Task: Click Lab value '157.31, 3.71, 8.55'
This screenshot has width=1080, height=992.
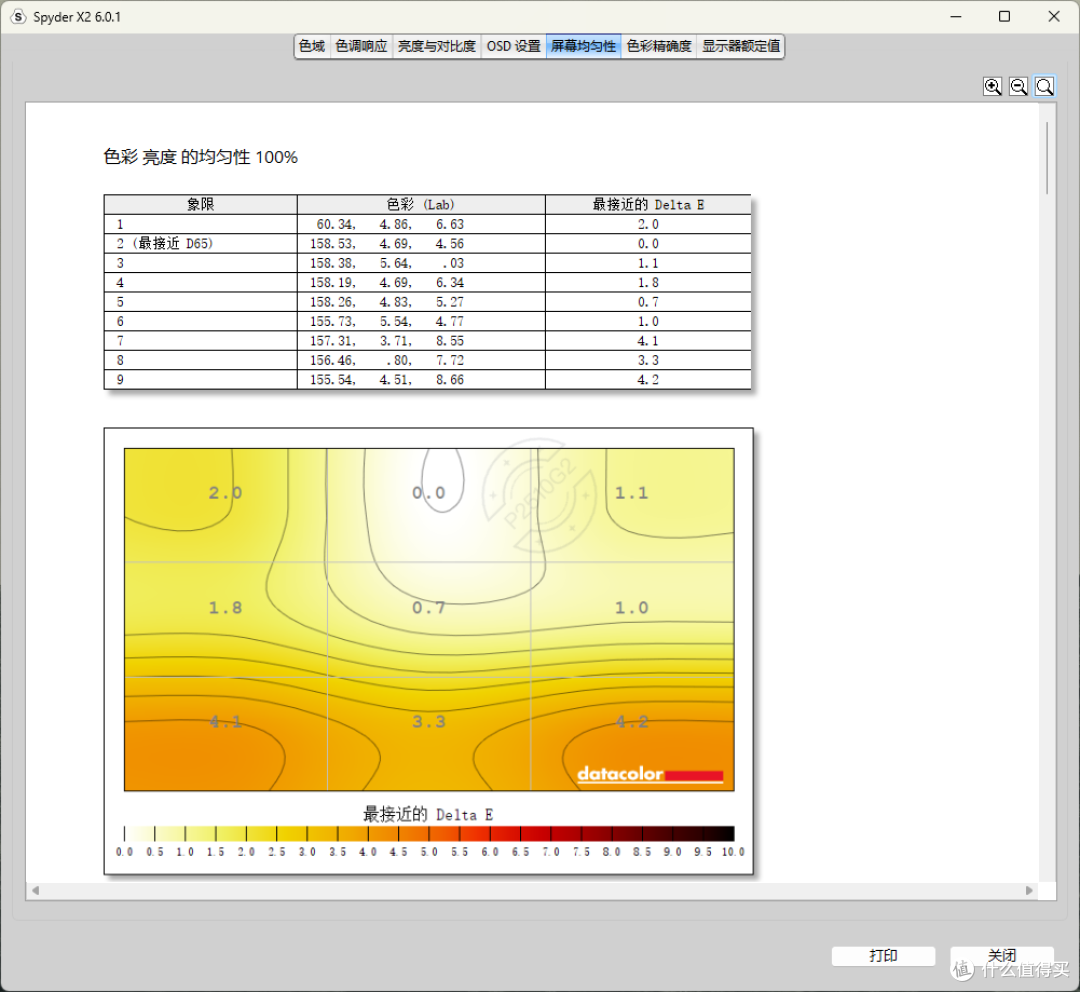Action: pyautogui.click(x=387, y=341)
